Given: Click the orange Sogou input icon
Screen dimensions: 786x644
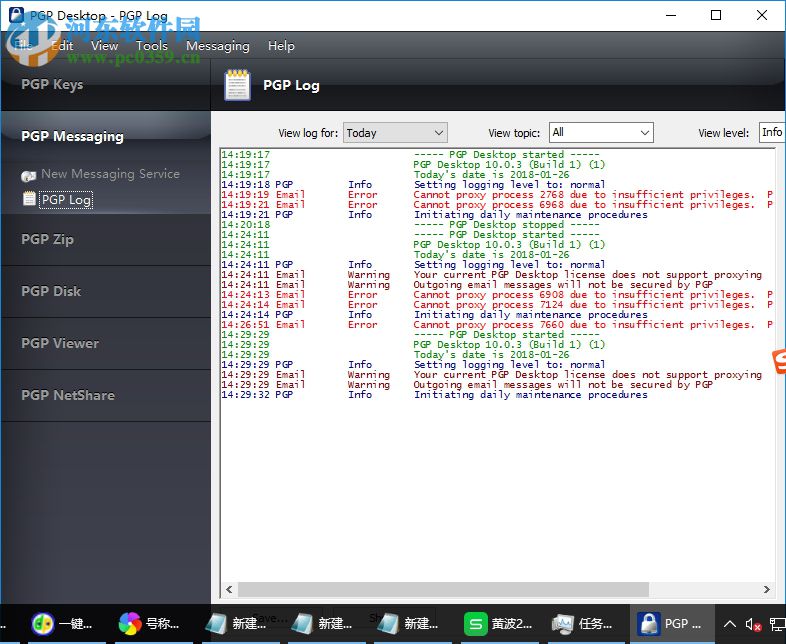Looking at the screenshot, I should pos(779,361).
